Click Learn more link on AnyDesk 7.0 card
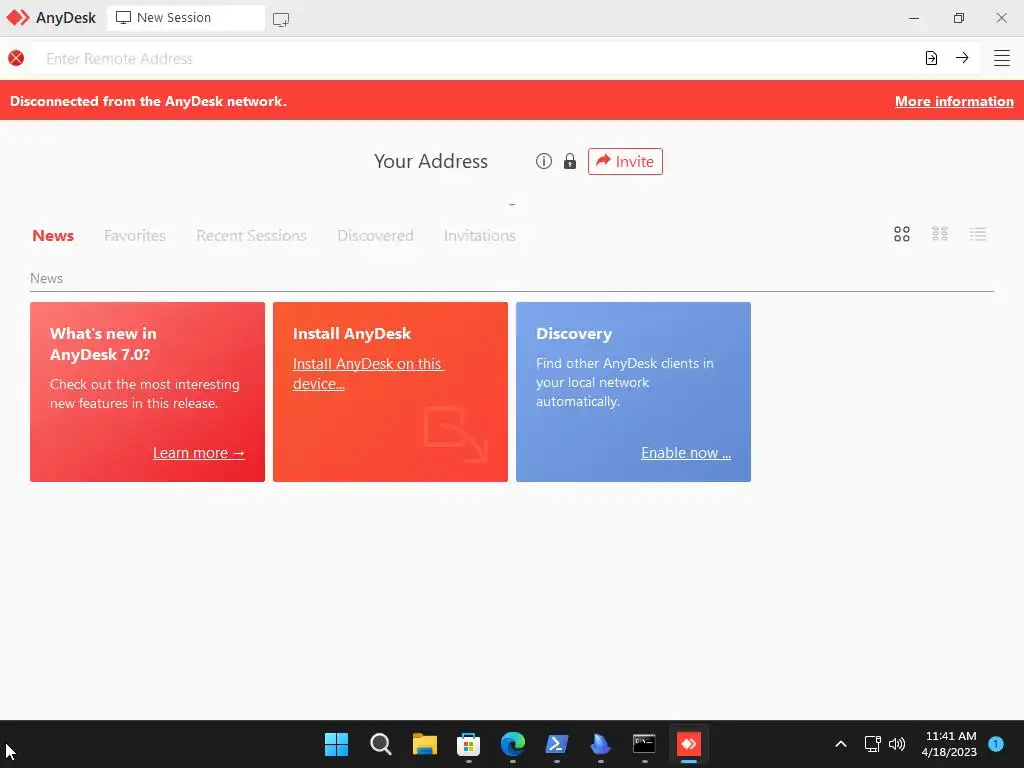This screenshot has width=1024, height=768. pyautogui.click(x=199, y=453)
